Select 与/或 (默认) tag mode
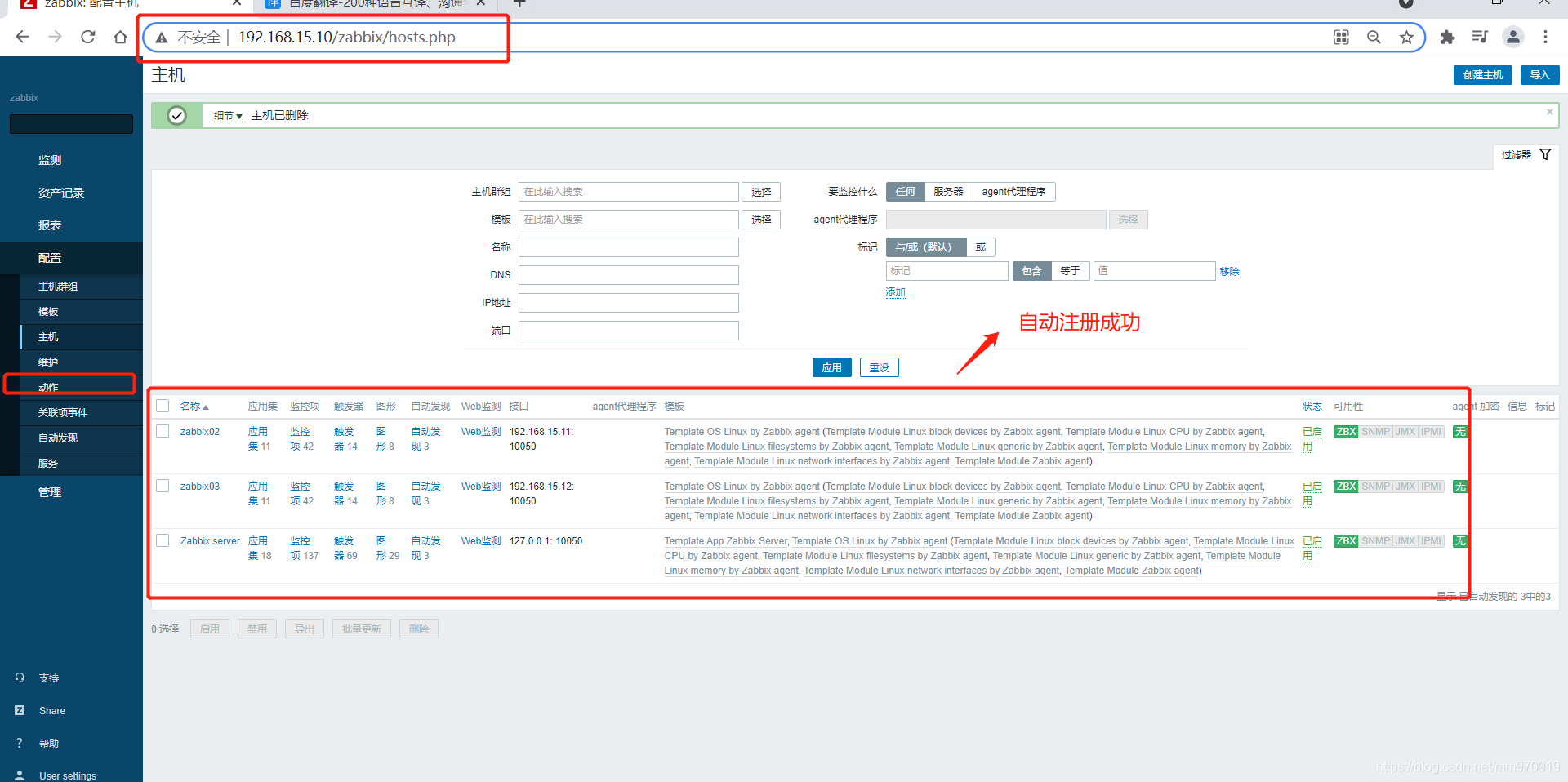 coord(926,247)
